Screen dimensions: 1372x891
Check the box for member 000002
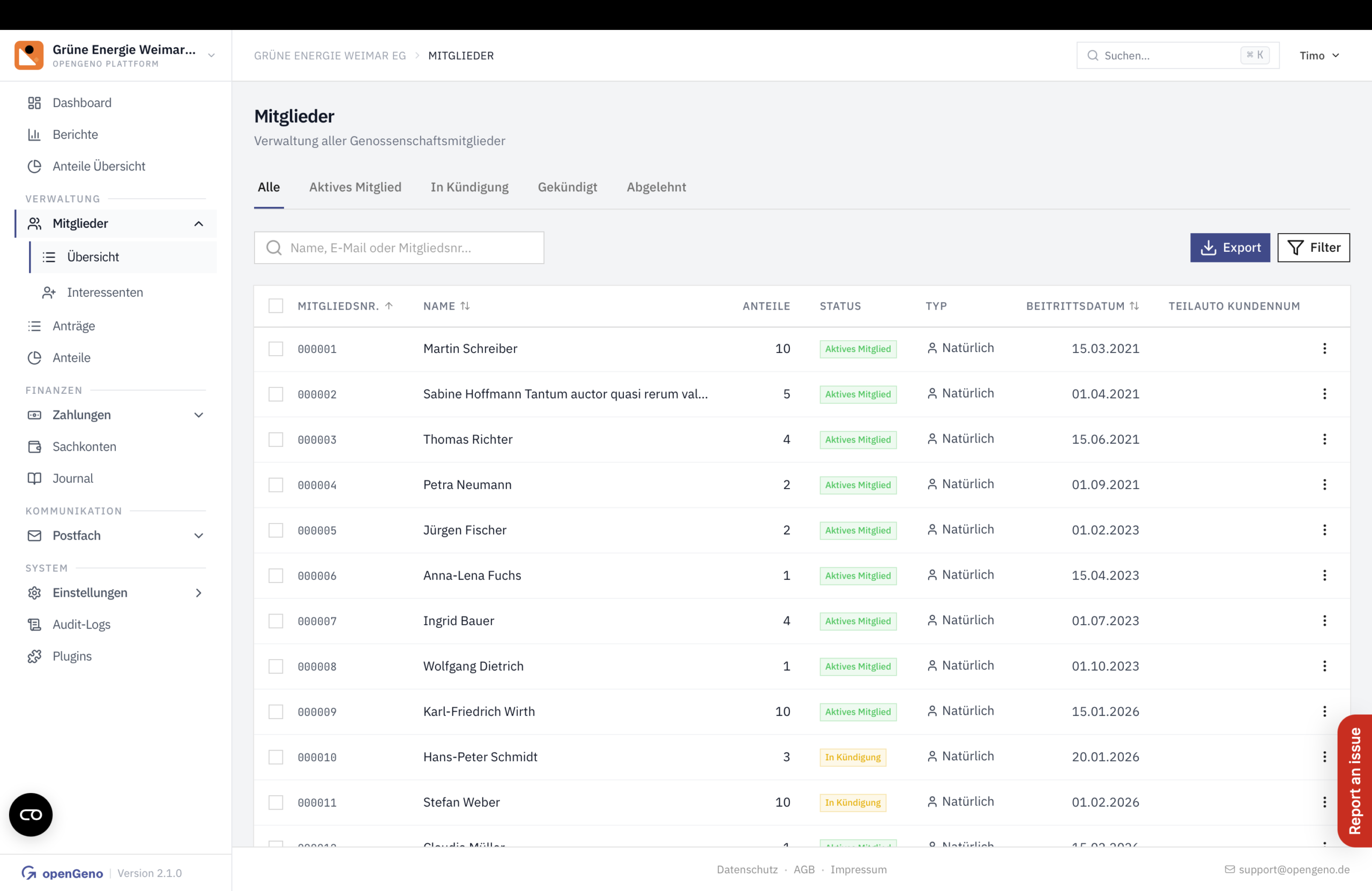click(275, 394)
